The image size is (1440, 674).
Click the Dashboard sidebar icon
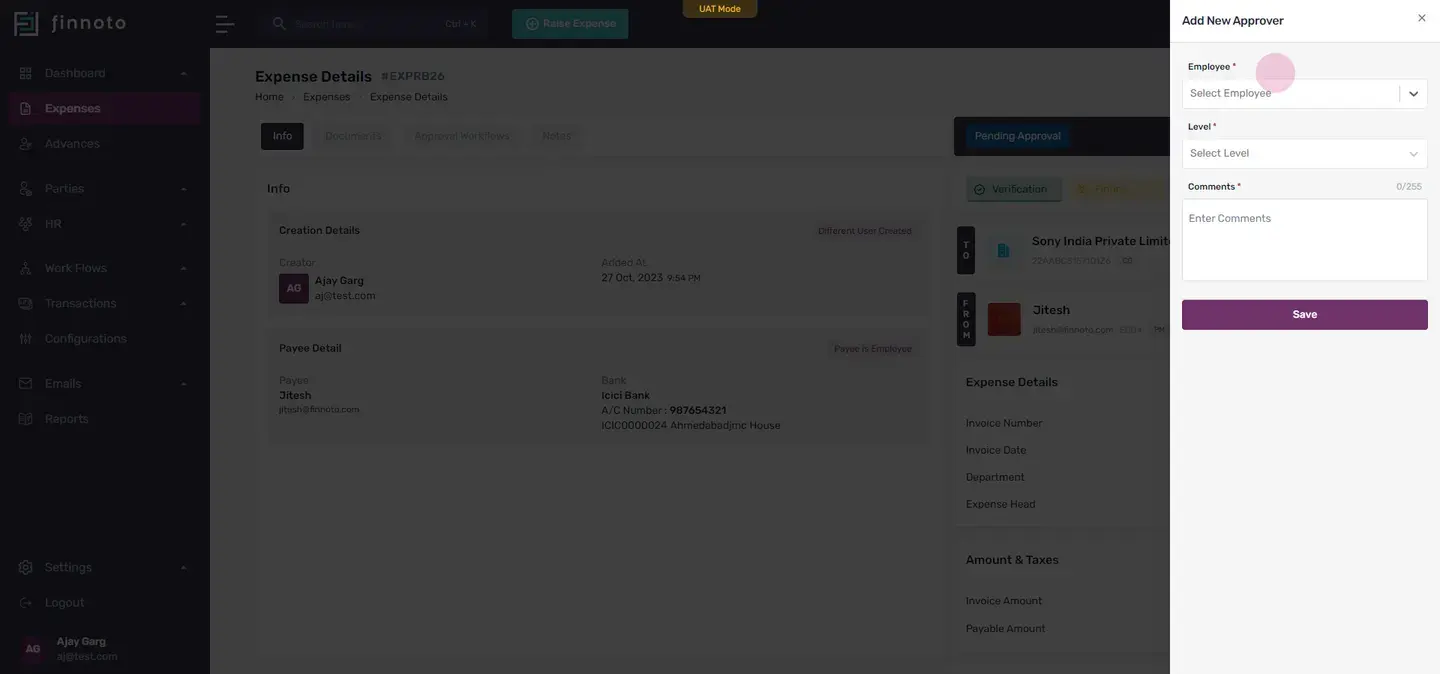tap(26, 73)
